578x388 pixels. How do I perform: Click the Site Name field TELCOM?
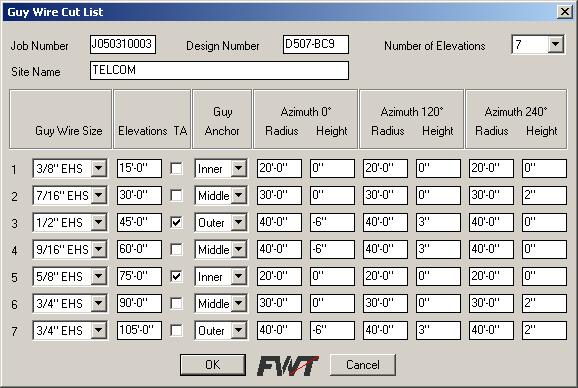pyautogui.click(x=219, y=70)
